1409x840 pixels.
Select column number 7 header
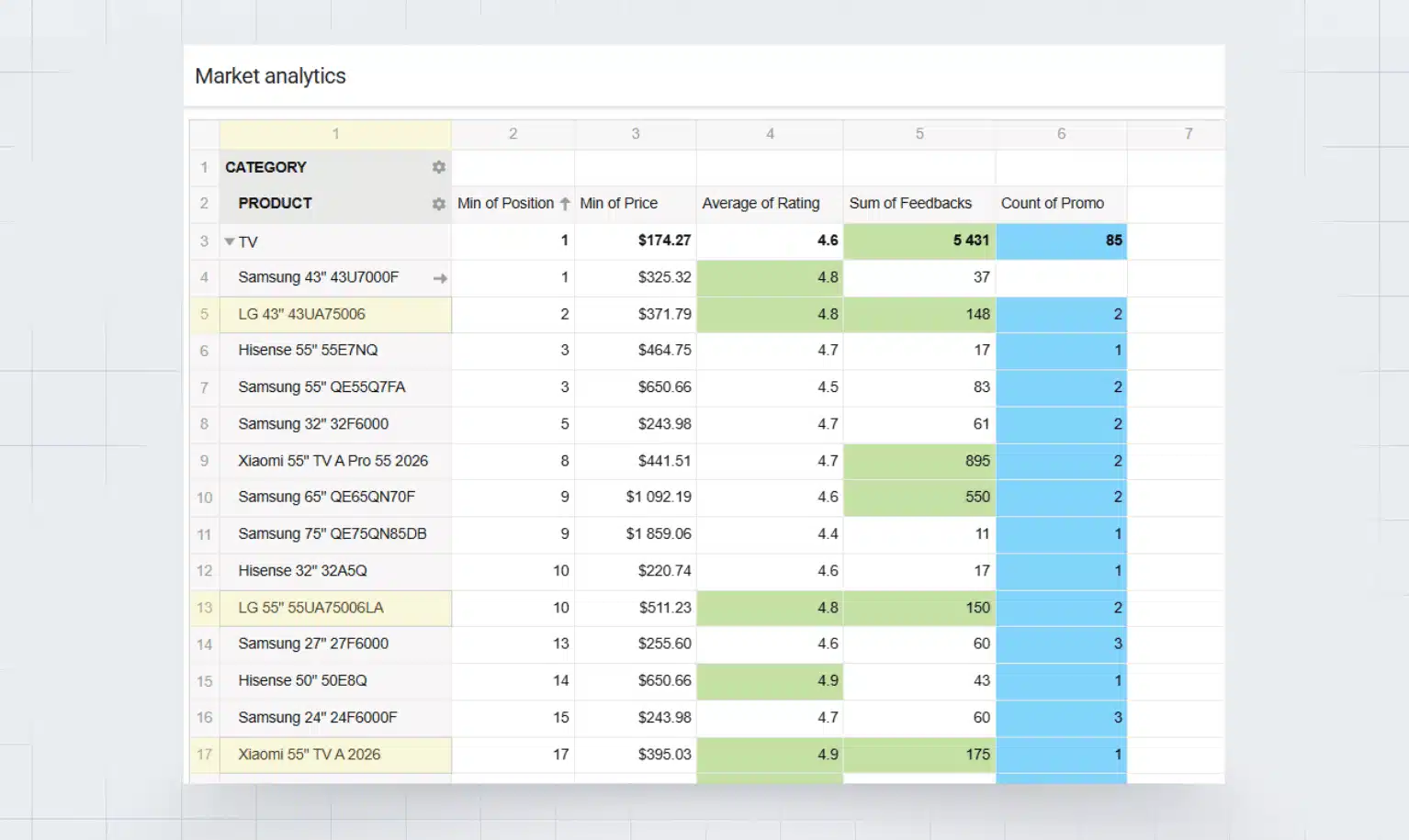[1188, 134]
